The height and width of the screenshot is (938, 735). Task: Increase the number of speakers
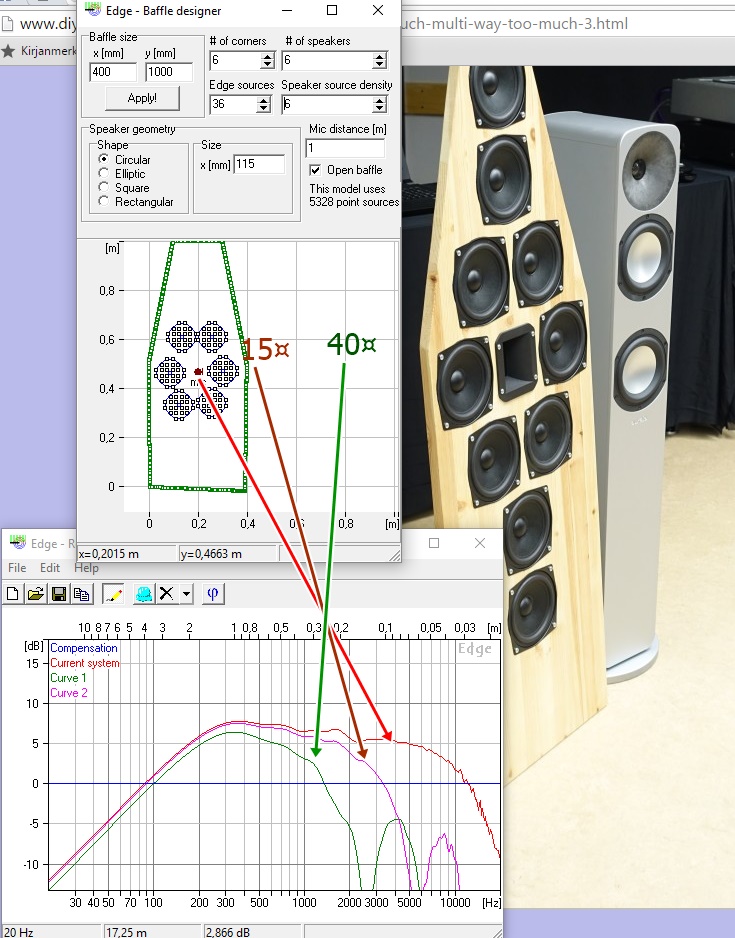(379, 56)
